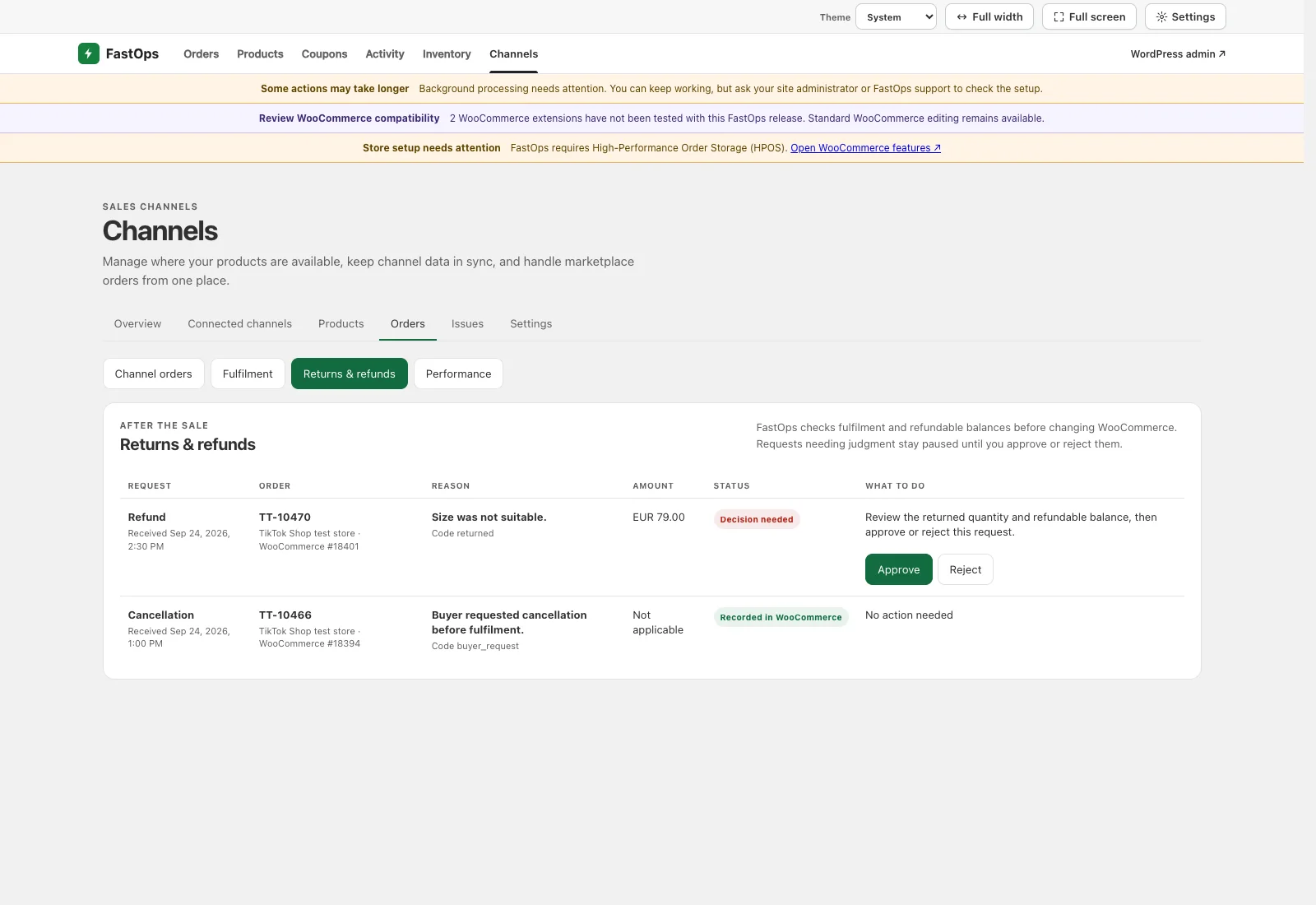
Task: Open WooCommerce features link
Action: (x=865, y=148)
